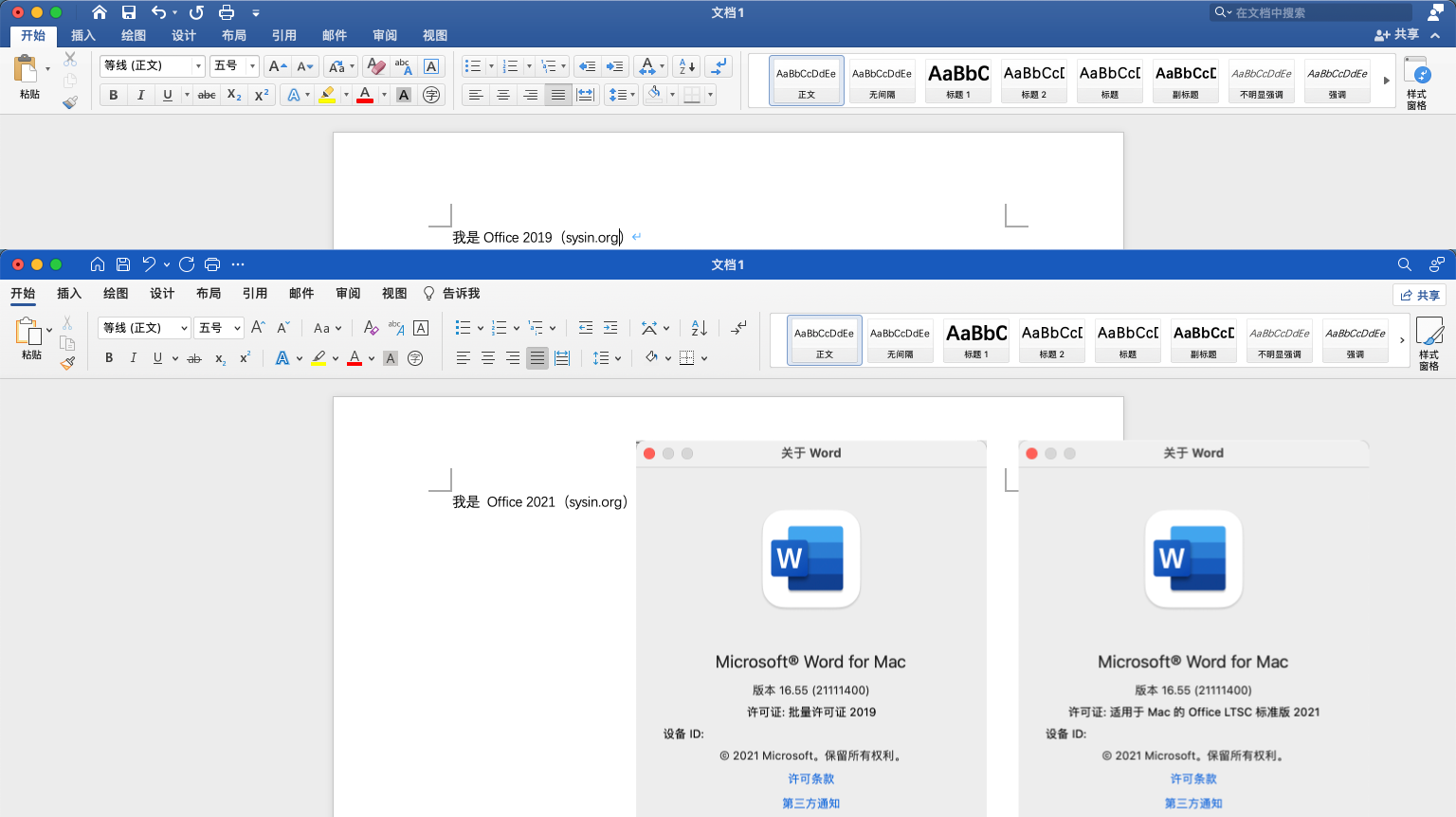Click Decrease indent icon in Word 2021

[x=586, y=328]
